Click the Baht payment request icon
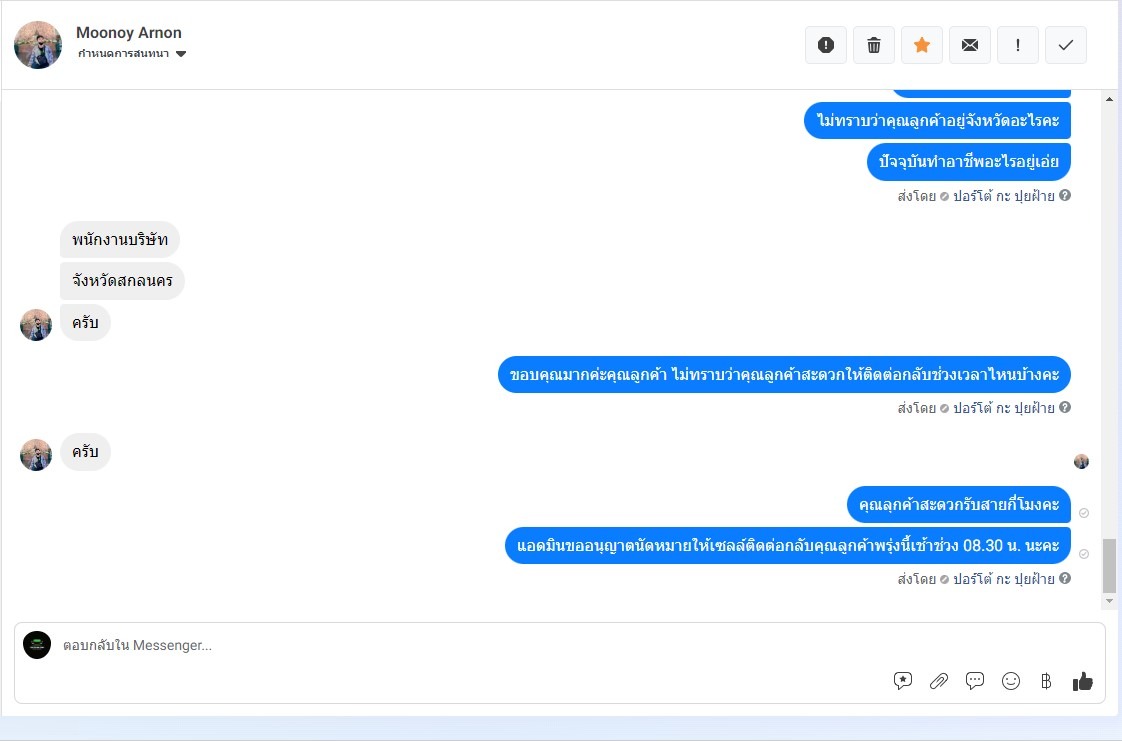Image resolution: width=1122 pixels, height=741 pixels. tap(1045, 681)
